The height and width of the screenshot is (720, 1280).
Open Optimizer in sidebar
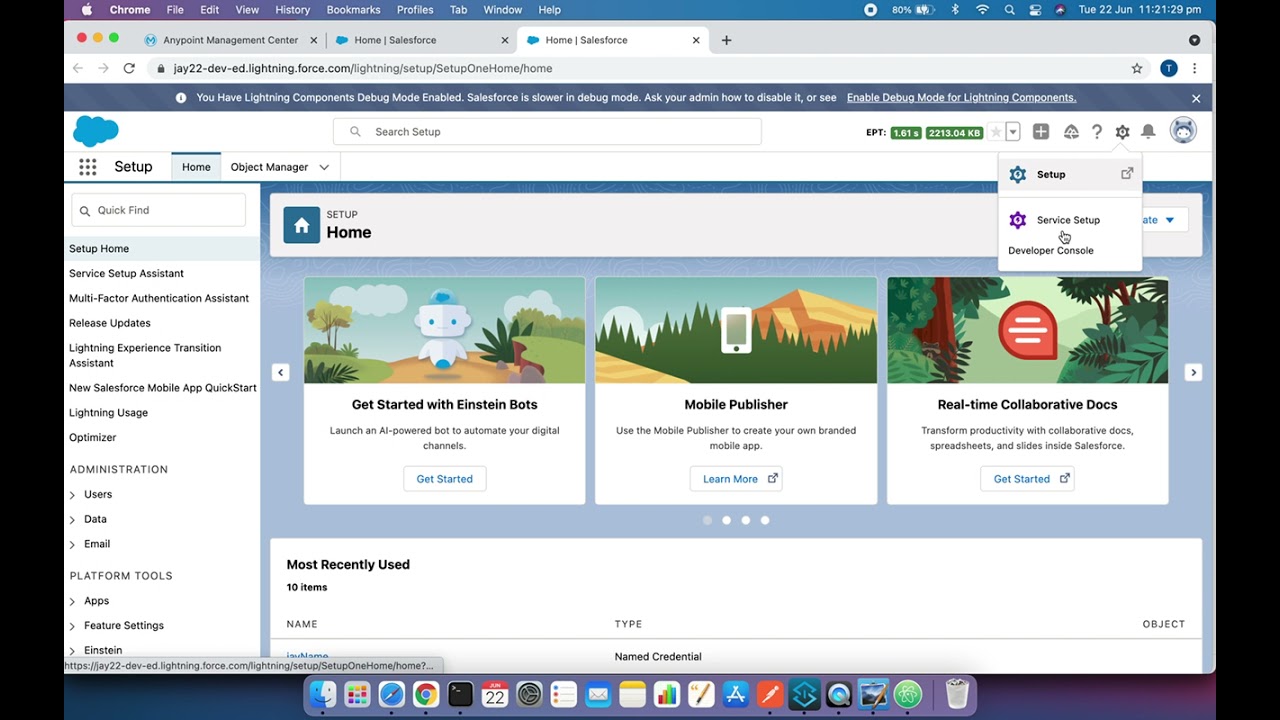pos(93,438)
